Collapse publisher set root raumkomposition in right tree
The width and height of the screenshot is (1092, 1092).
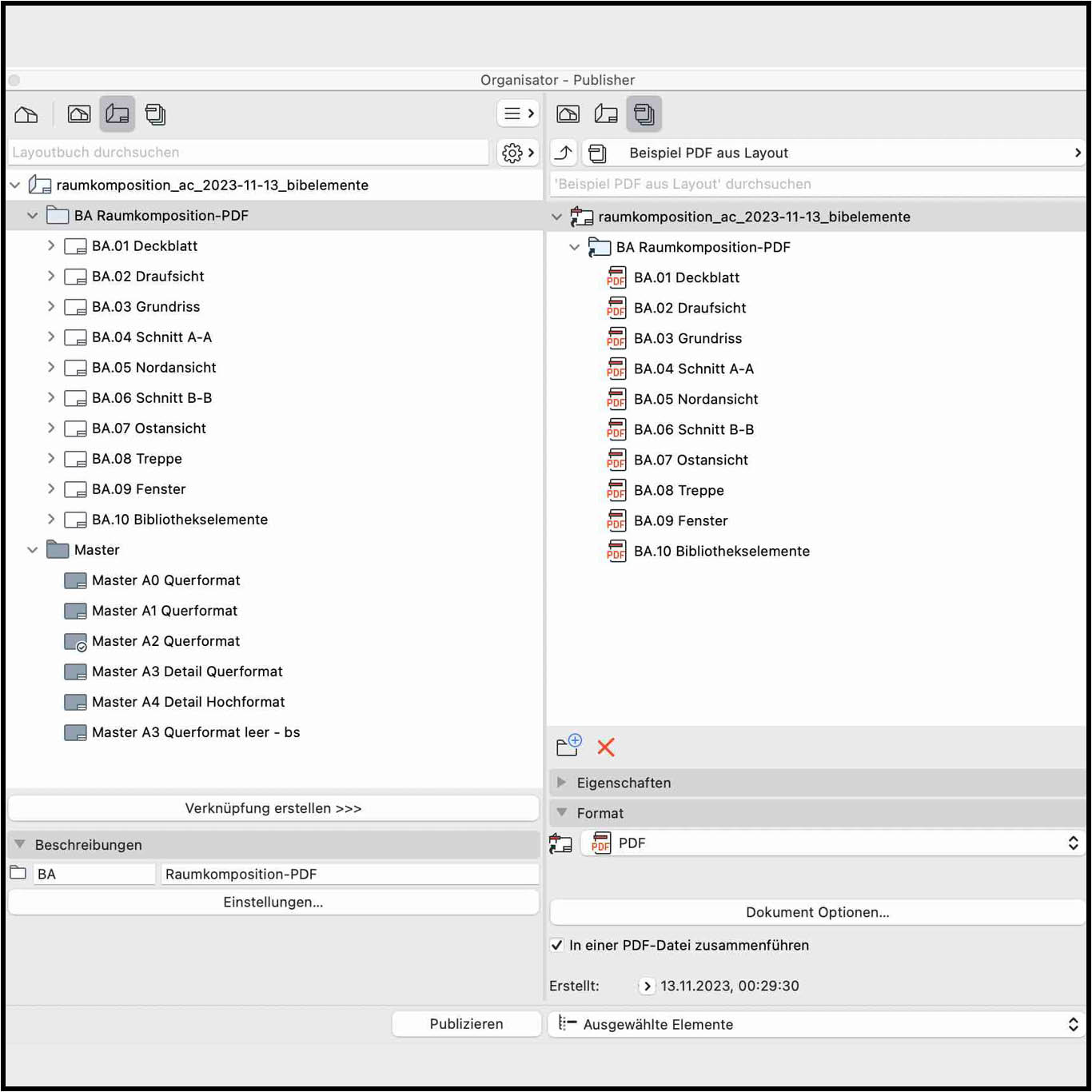pyautogui.click(x=556, y=217)
